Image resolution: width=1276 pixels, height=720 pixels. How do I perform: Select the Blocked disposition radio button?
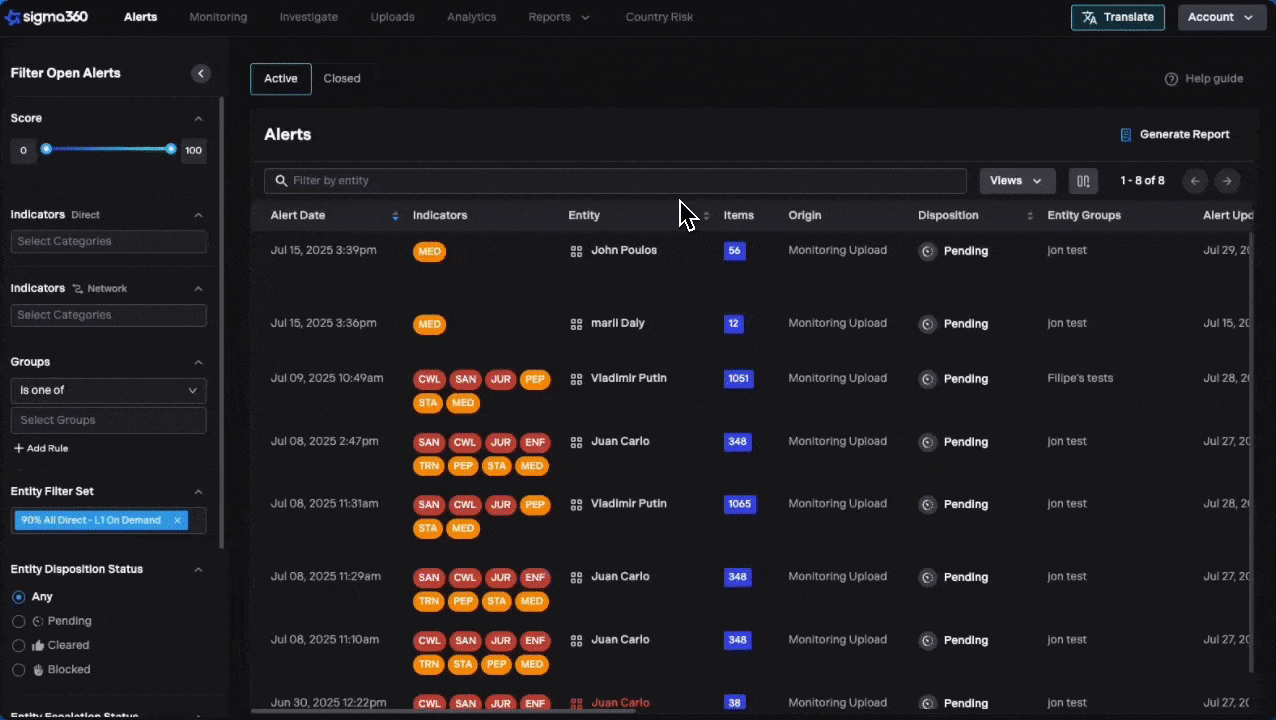pos(18,670)
